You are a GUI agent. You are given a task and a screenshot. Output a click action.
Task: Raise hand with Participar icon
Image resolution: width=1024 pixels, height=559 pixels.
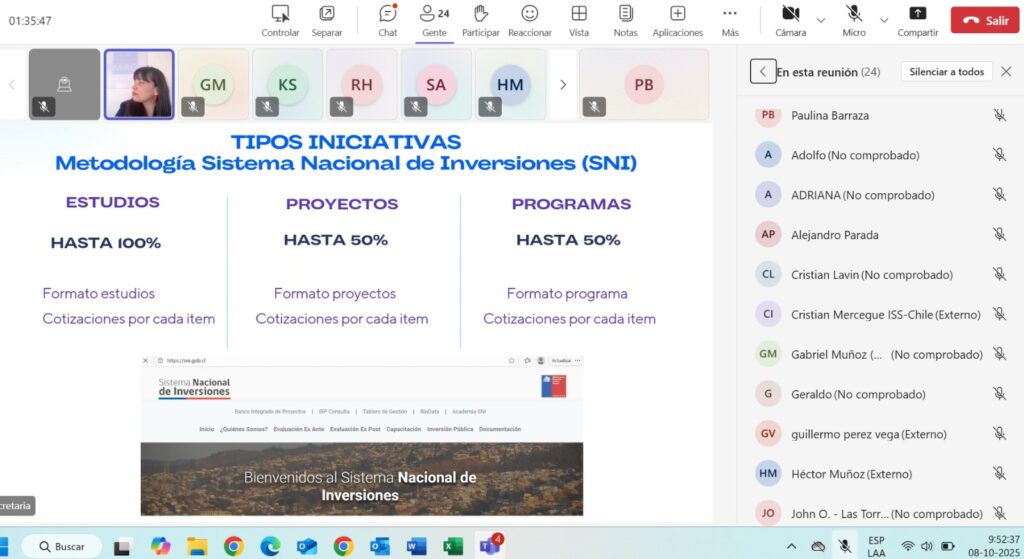click(x=481, y=14)
